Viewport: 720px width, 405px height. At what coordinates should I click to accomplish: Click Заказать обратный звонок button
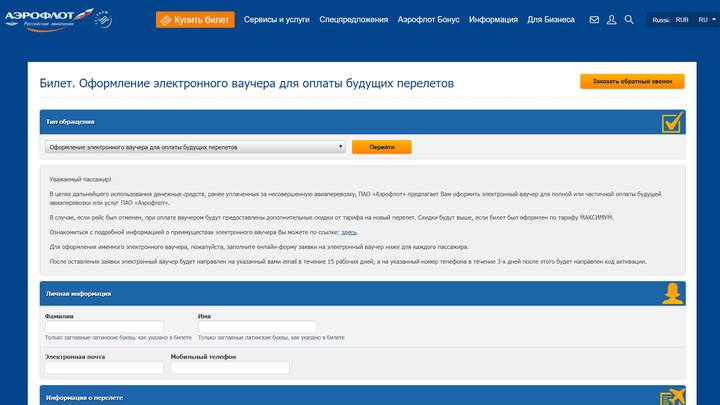632,81
